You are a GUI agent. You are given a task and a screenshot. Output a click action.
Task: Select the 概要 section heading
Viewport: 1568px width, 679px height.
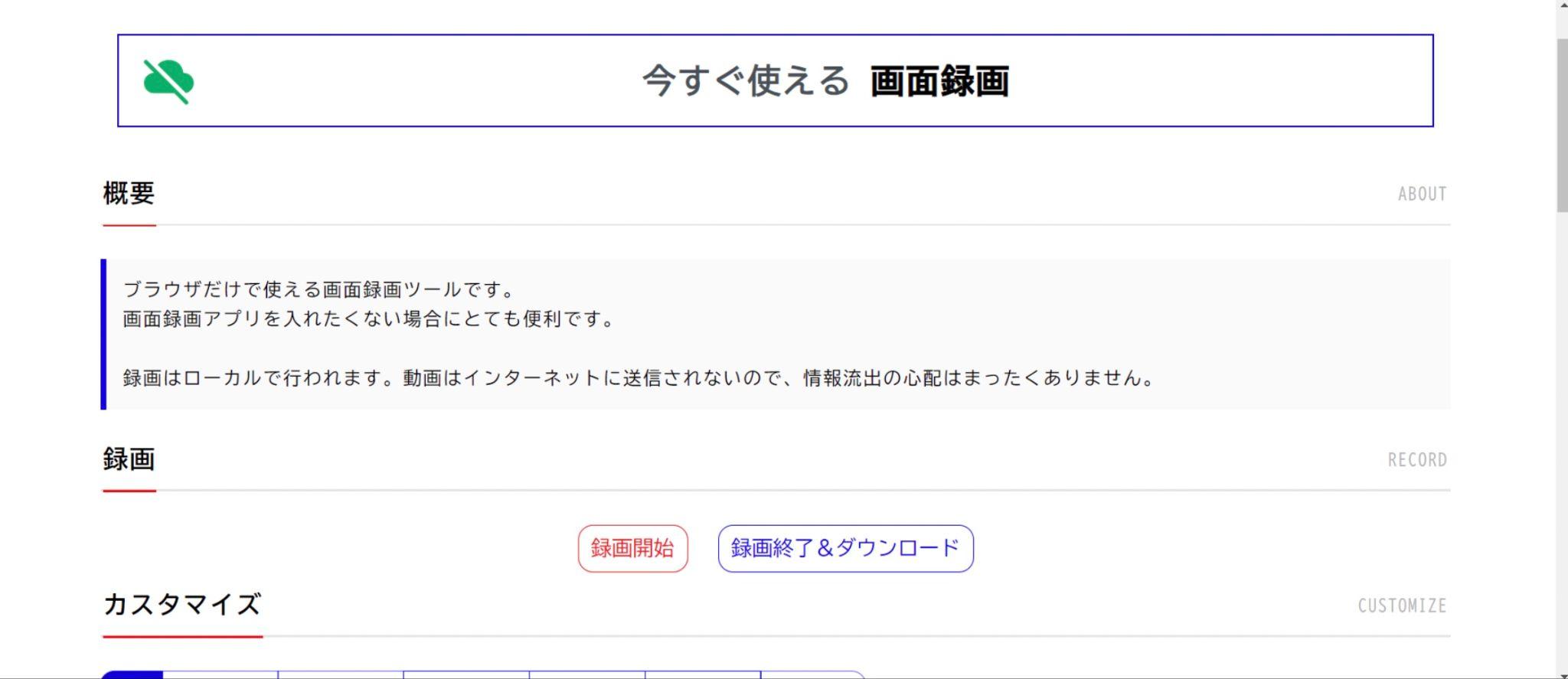[129, 193]
